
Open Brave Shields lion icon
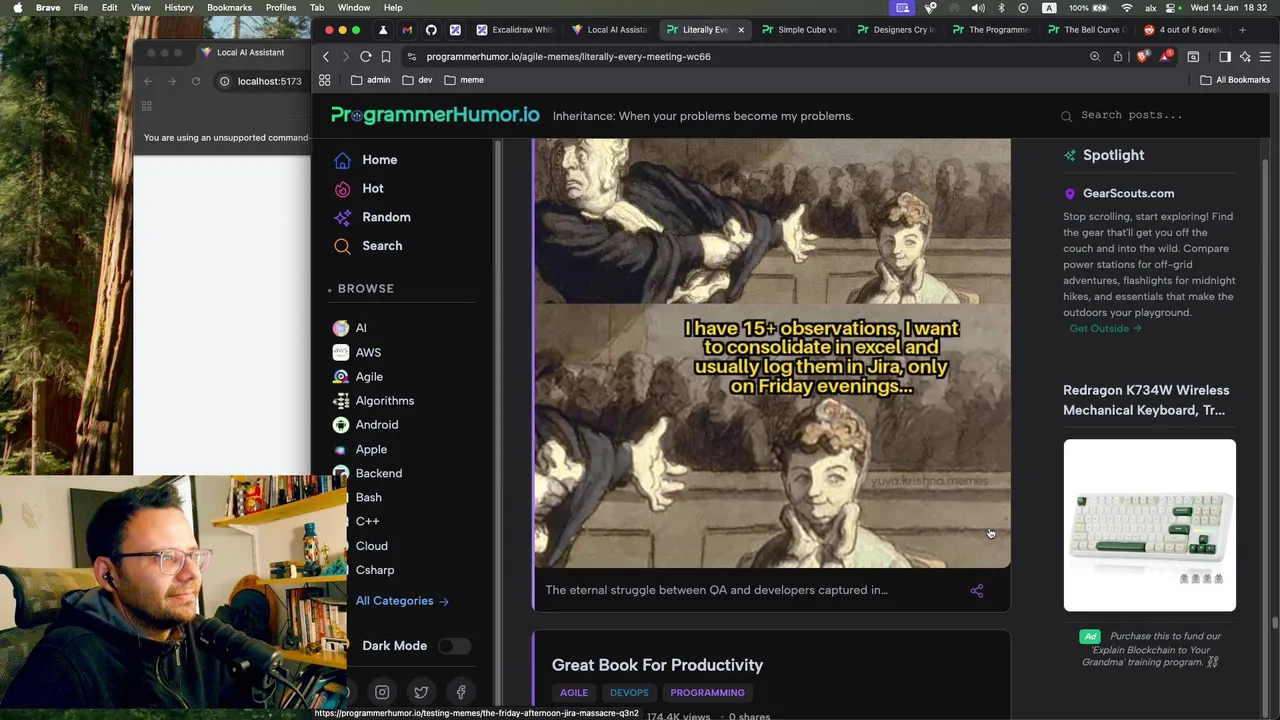click(x=1142, y=57)
